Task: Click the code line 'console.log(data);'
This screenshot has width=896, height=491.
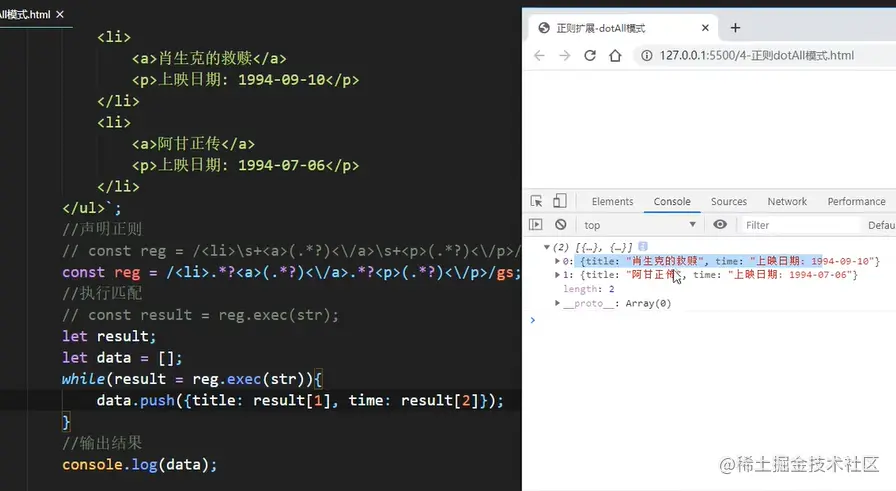Action: pyautogui.click(x=139, y=465)
